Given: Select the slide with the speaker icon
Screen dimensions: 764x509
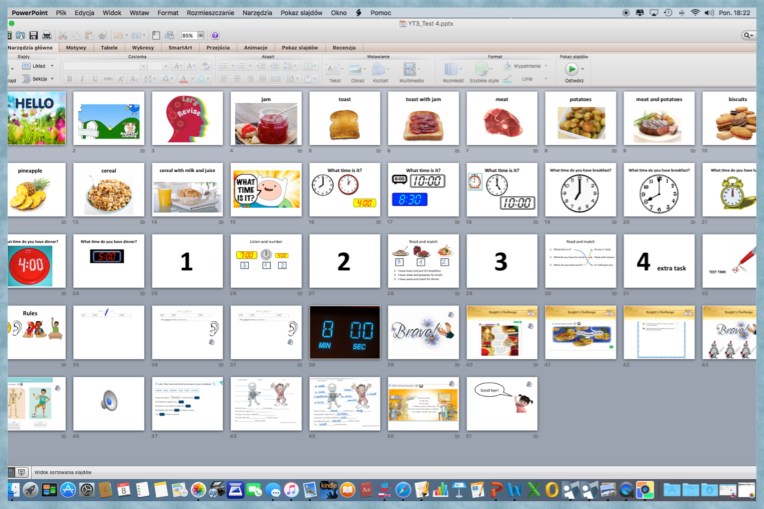Looking at the screenshot, I should (109, 403).
